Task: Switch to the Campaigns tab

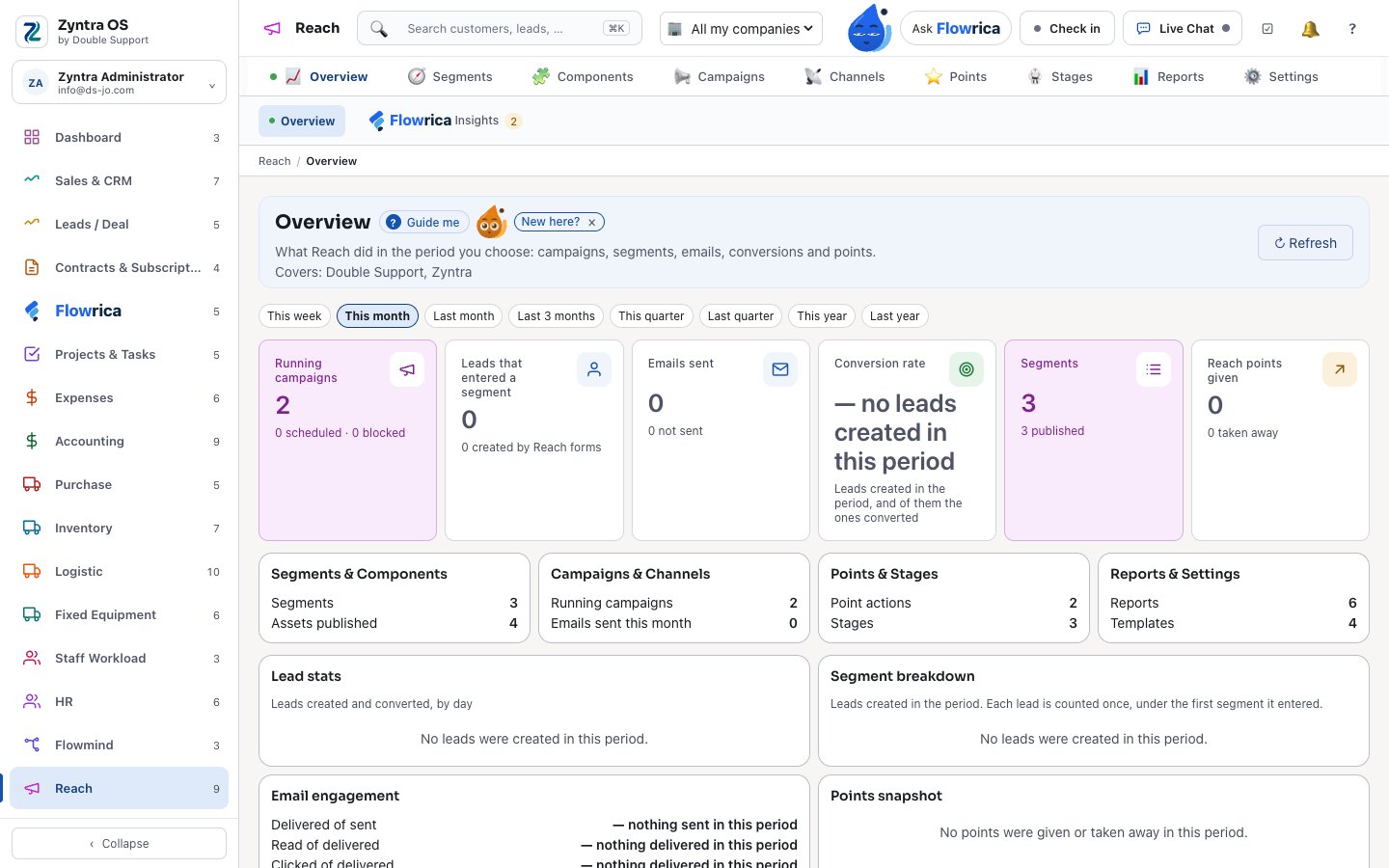Action: (720, 77)
